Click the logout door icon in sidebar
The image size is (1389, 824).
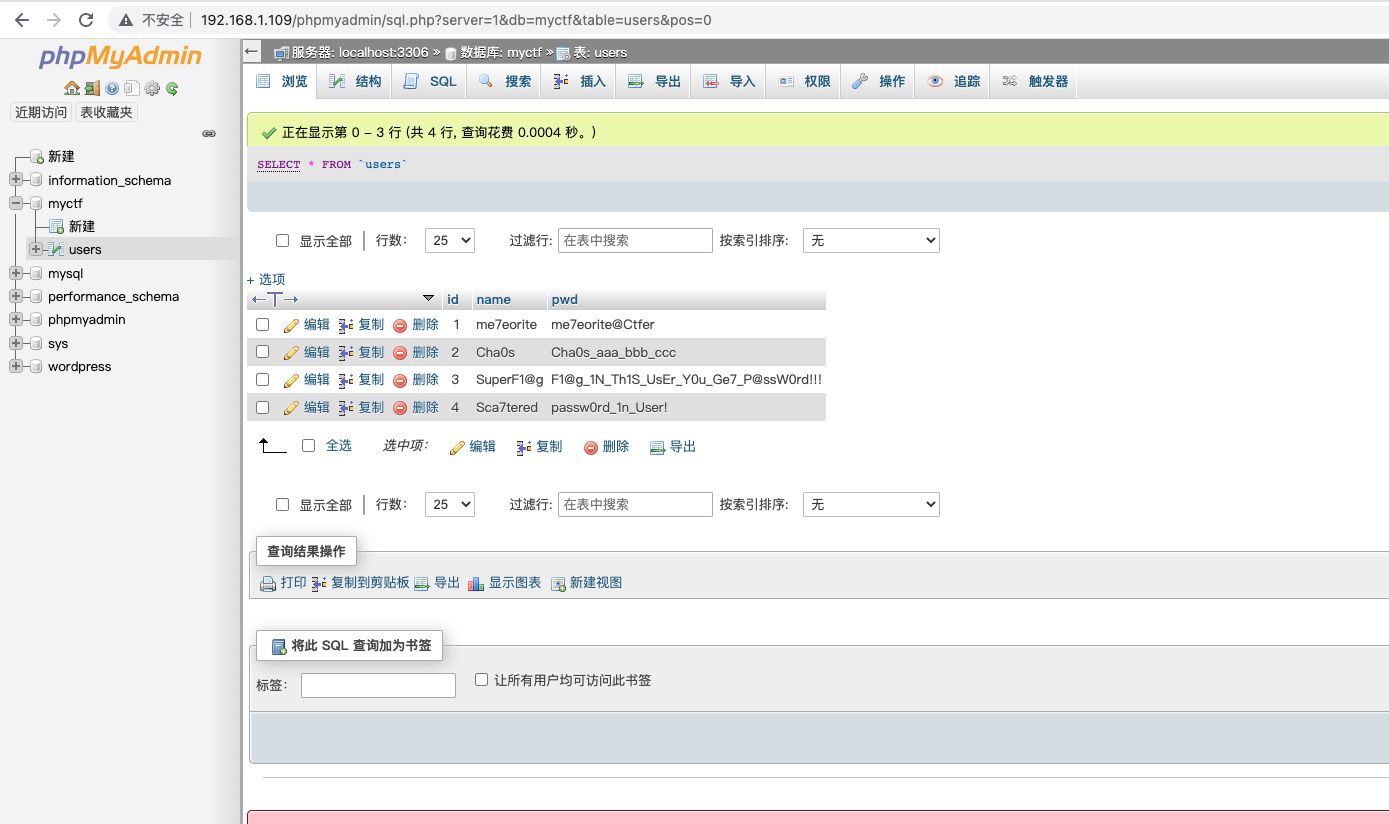pyautogui.click(x=92, y=88)
